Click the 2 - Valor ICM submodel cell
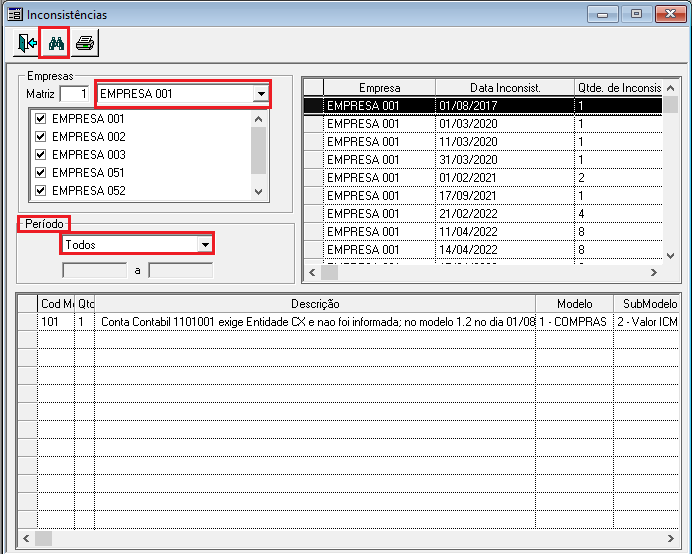The image size is (692, 554). coord(647,322)
